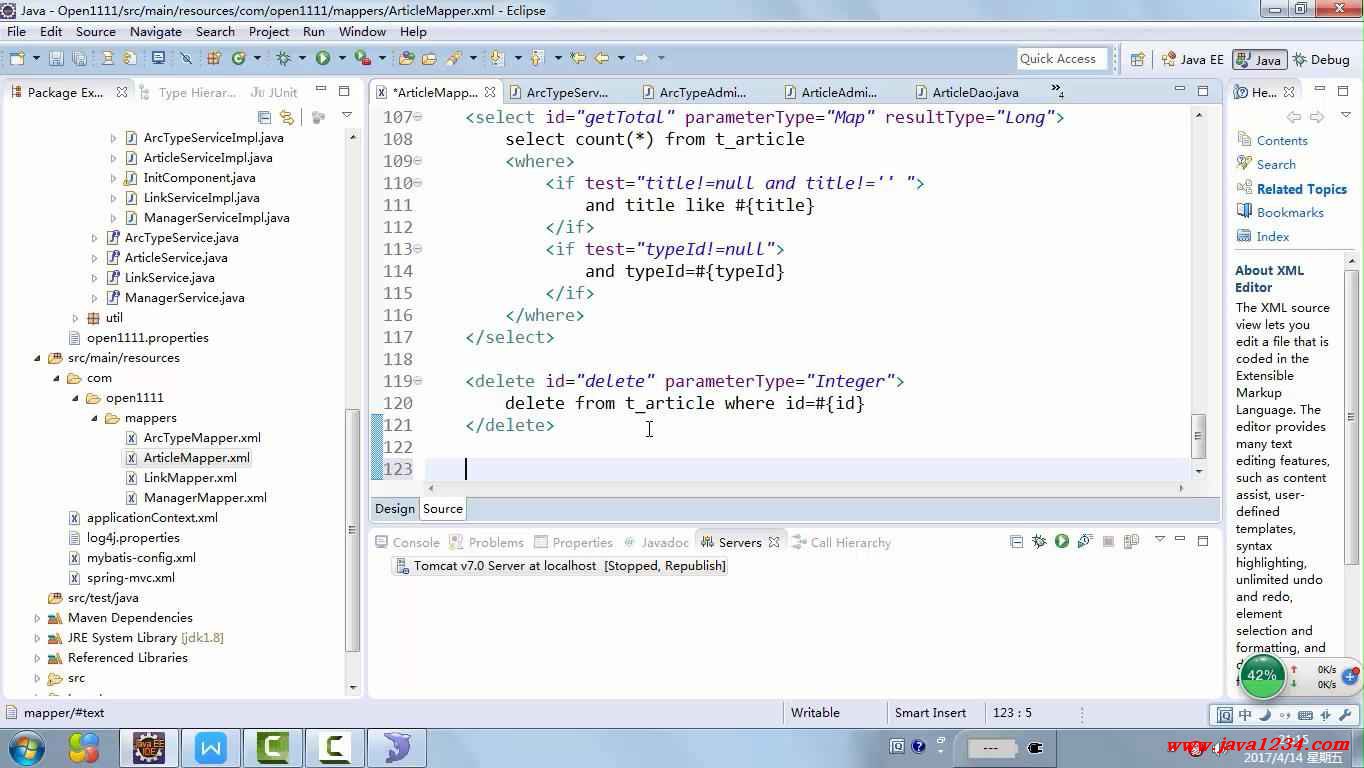Open the Related Topics help link
1364x768 pixels.
pyautogui.click(x=1302, y=189)
